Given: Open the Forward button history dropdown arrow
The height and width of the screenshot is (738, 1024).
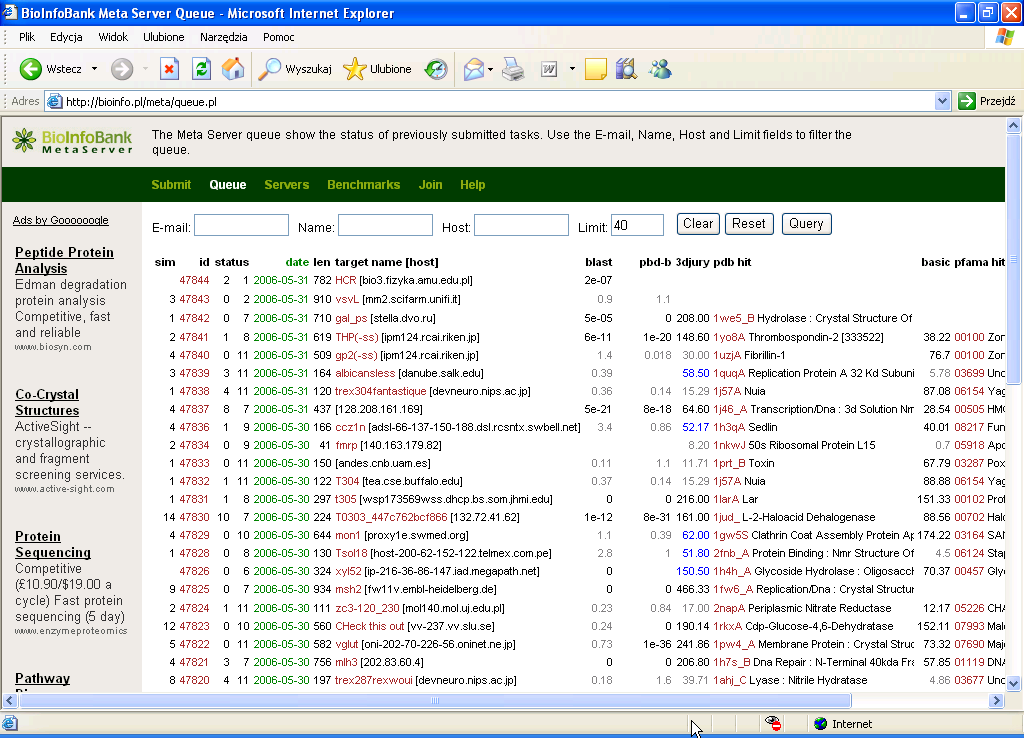Looking at the screenshot, I should point(145,69).
